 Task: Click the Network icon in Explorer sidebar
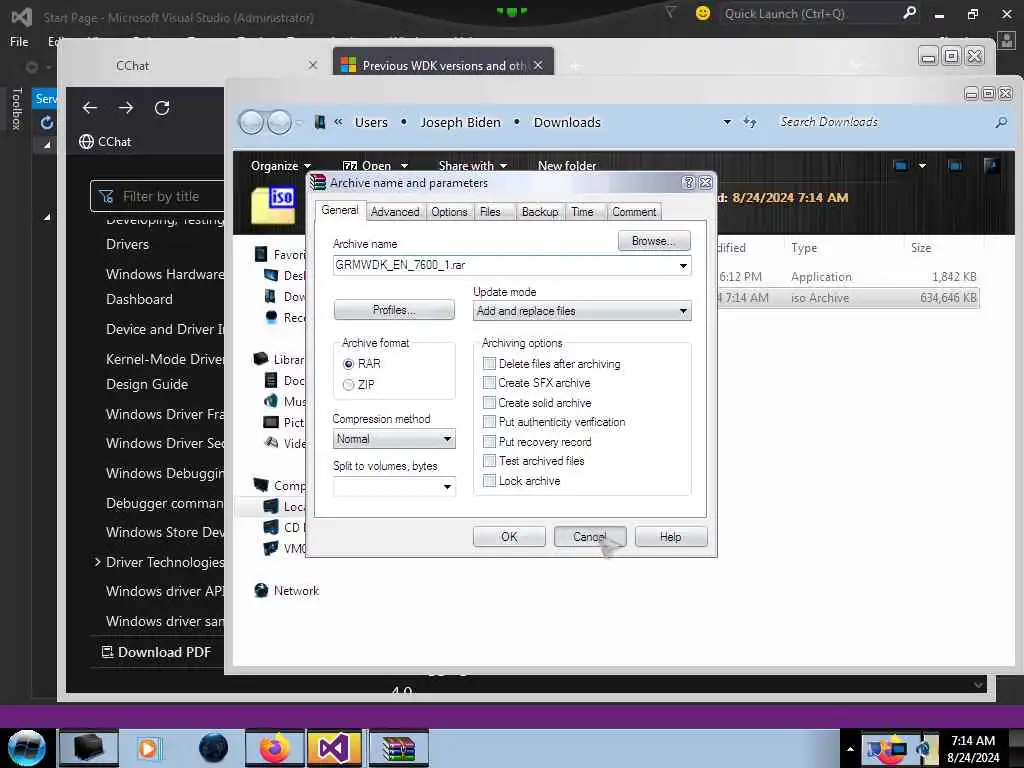pos(261,590)
